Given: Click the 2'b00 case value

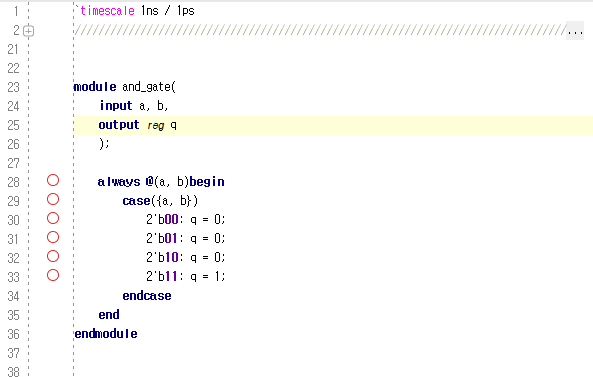Looking at the screenshot, I should (x=162, y=219).
